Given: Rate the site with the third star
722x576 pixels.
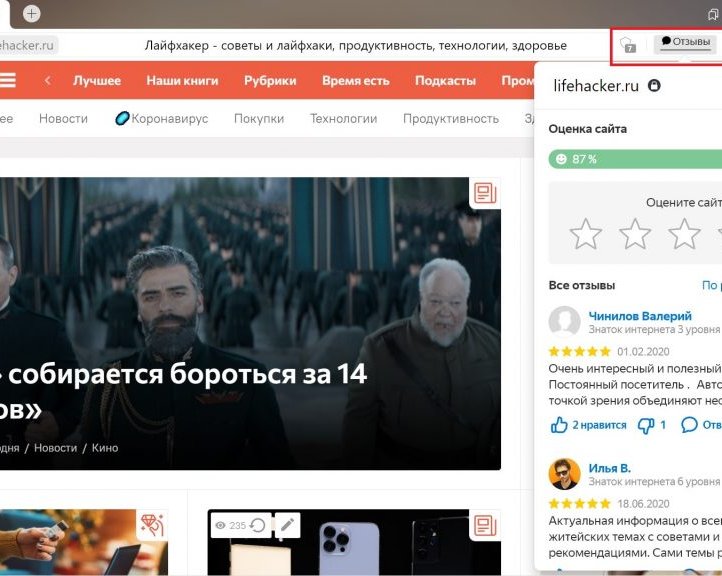Looking at the screenshot, I should (x=684, y=234).
